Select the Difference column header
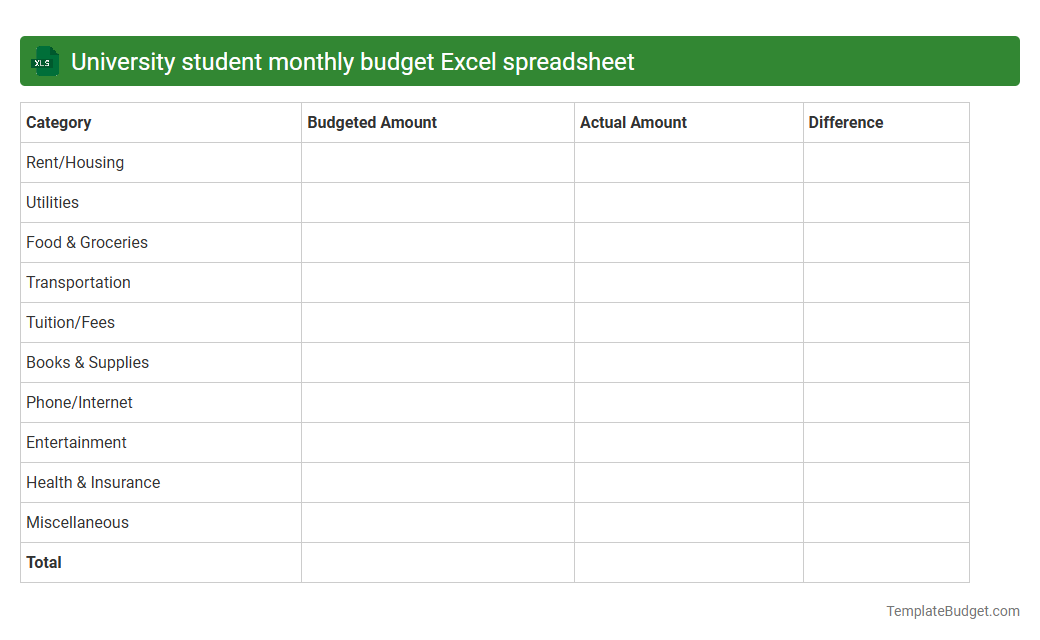Viewport: 1040px width, 640px height. pyautogui.click(x=846, y=122)
